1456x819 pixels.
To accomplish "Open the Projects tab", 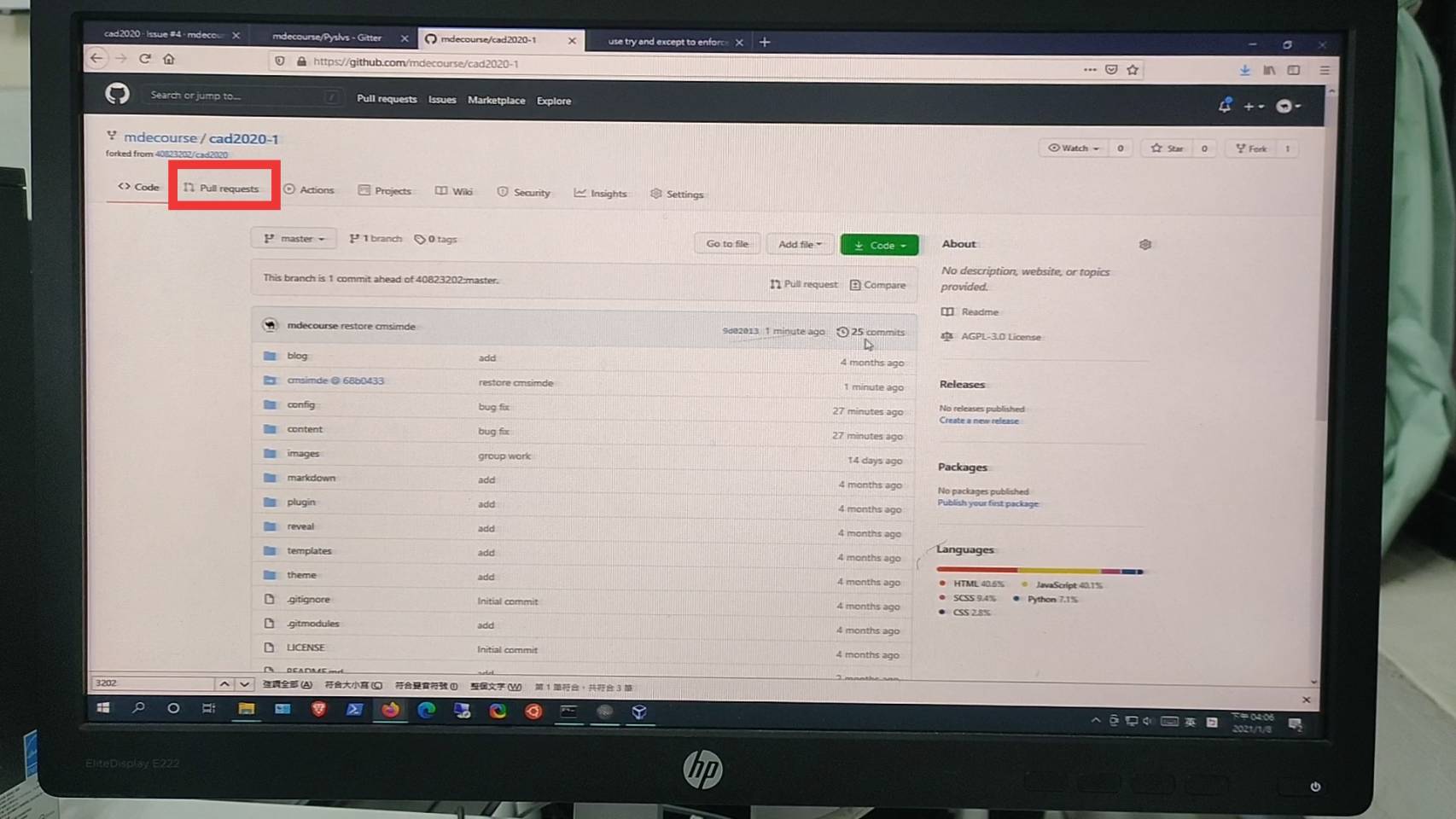I will tap(385, 191).
